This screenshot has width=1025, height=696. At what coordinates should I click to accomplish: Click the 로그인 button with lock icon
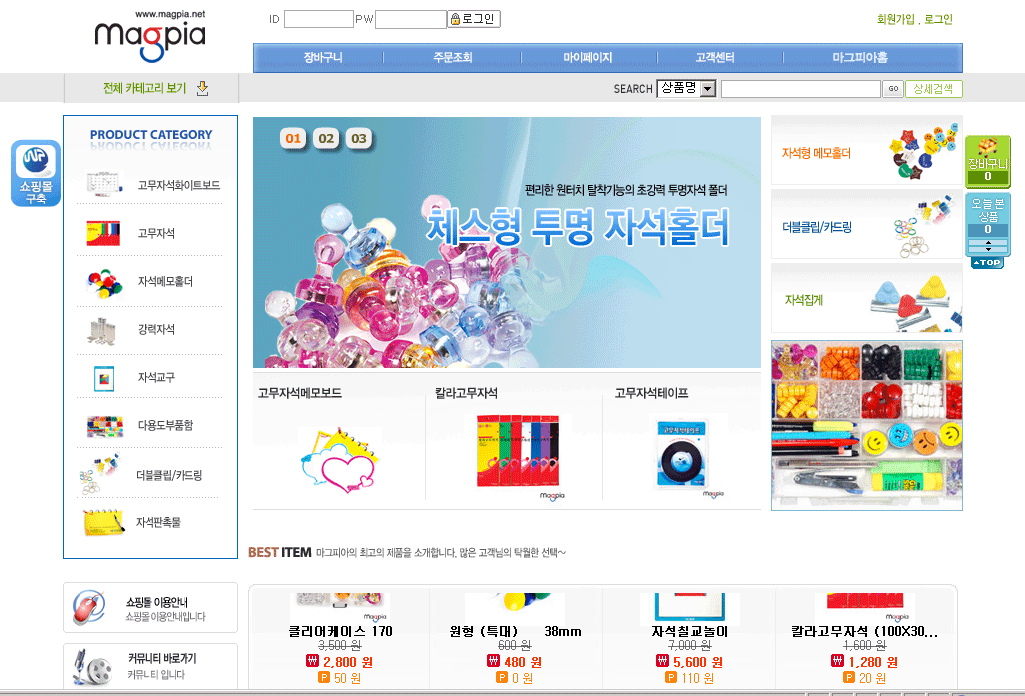(x=474, y=19)
